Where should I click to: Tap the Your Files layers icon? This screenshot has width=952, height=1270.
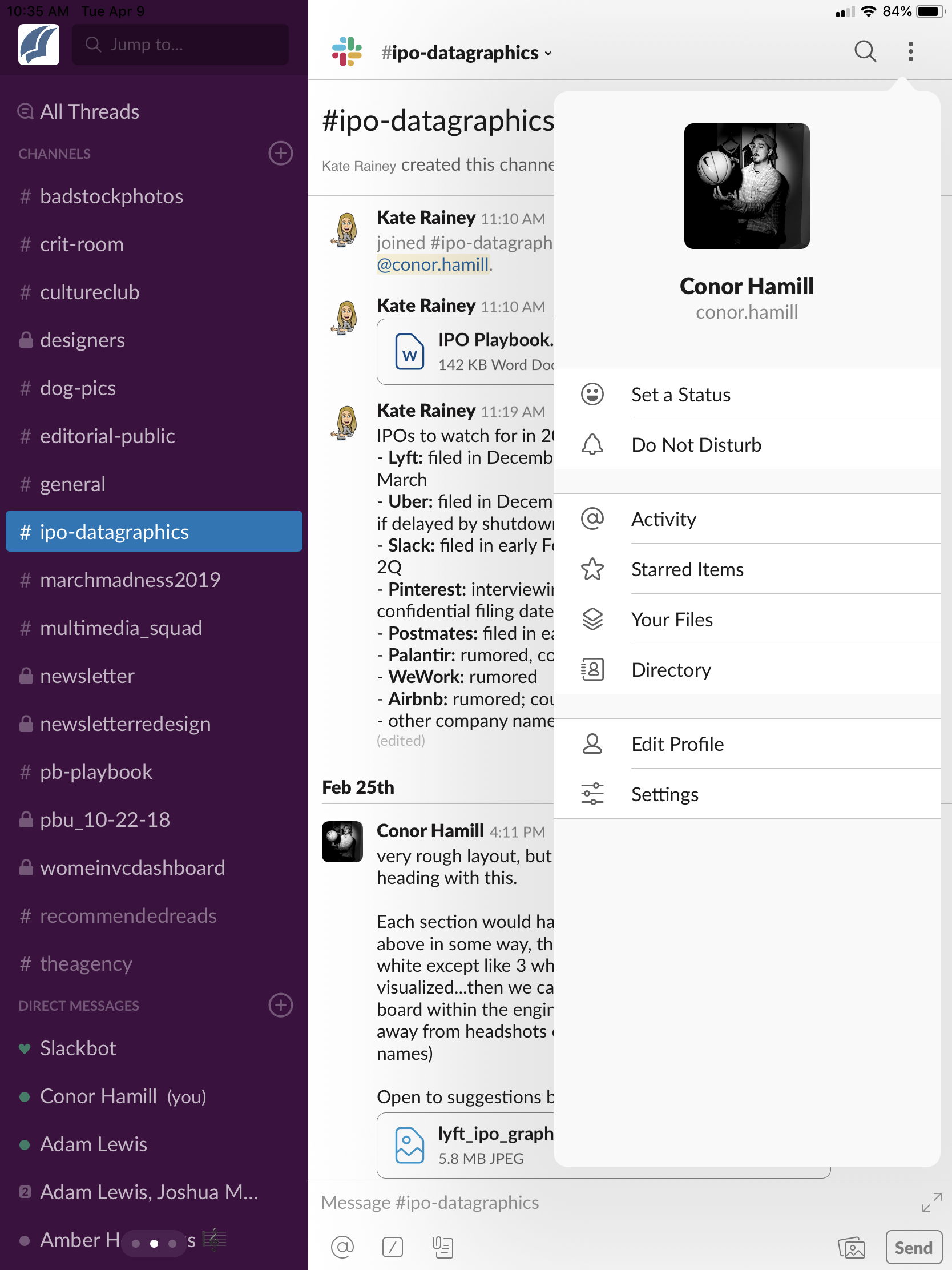pyautogui.click(x=592, y=619)
